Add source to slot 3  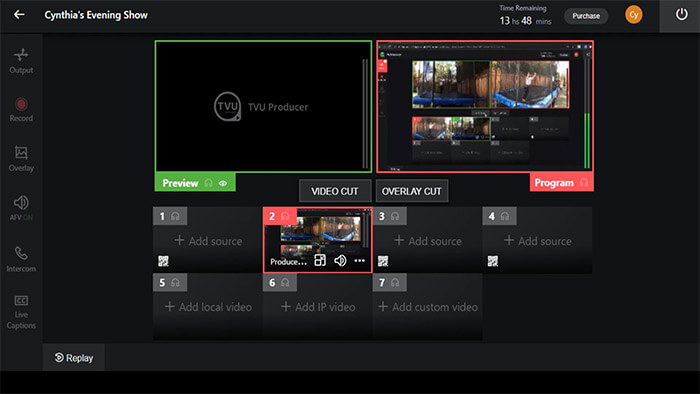pyautogui.click(x=428, y=241)
